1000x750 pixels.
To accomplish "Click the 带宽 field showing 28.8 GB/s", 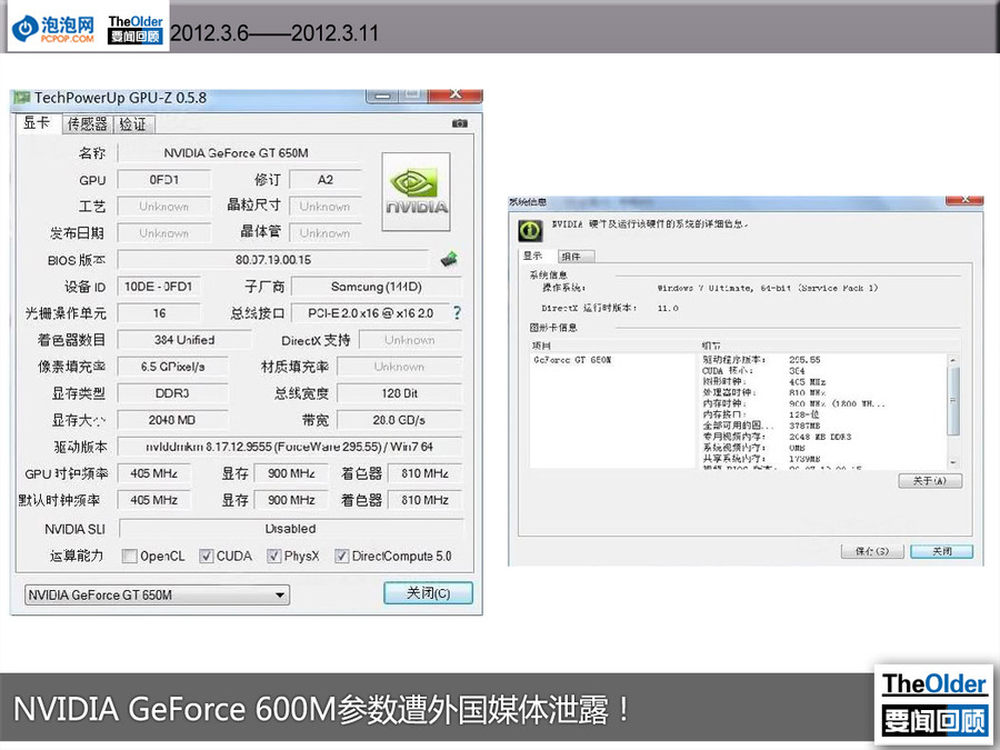I will pyautogui.click(x=399, y=420).
